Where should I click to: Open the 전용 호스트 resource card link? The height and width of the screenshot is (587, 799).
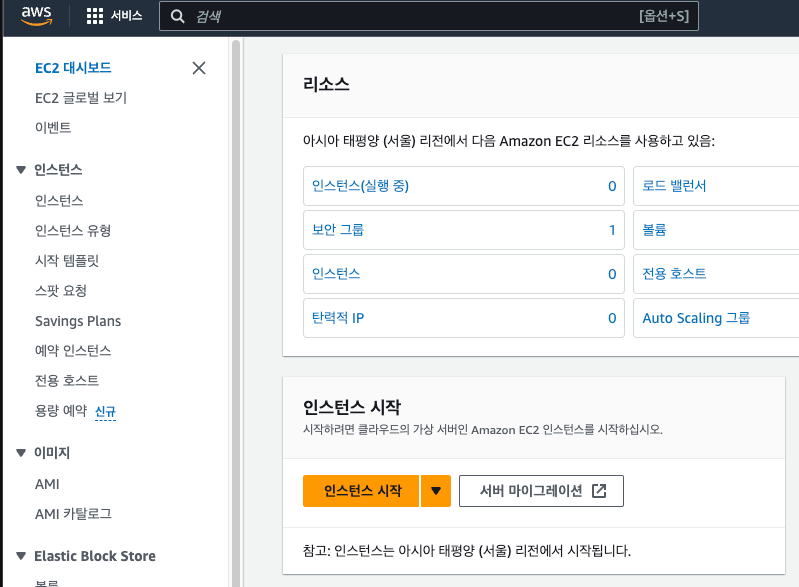pos(674,274)
